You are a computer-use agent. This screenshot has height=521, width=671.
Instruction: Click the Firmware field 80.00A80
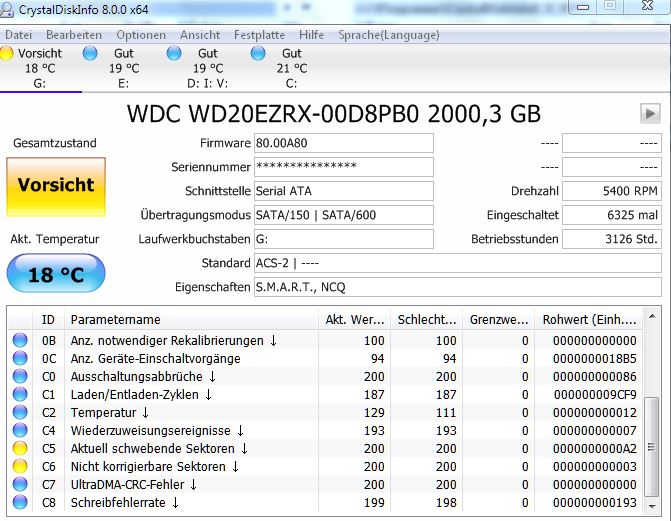[344, 143]
